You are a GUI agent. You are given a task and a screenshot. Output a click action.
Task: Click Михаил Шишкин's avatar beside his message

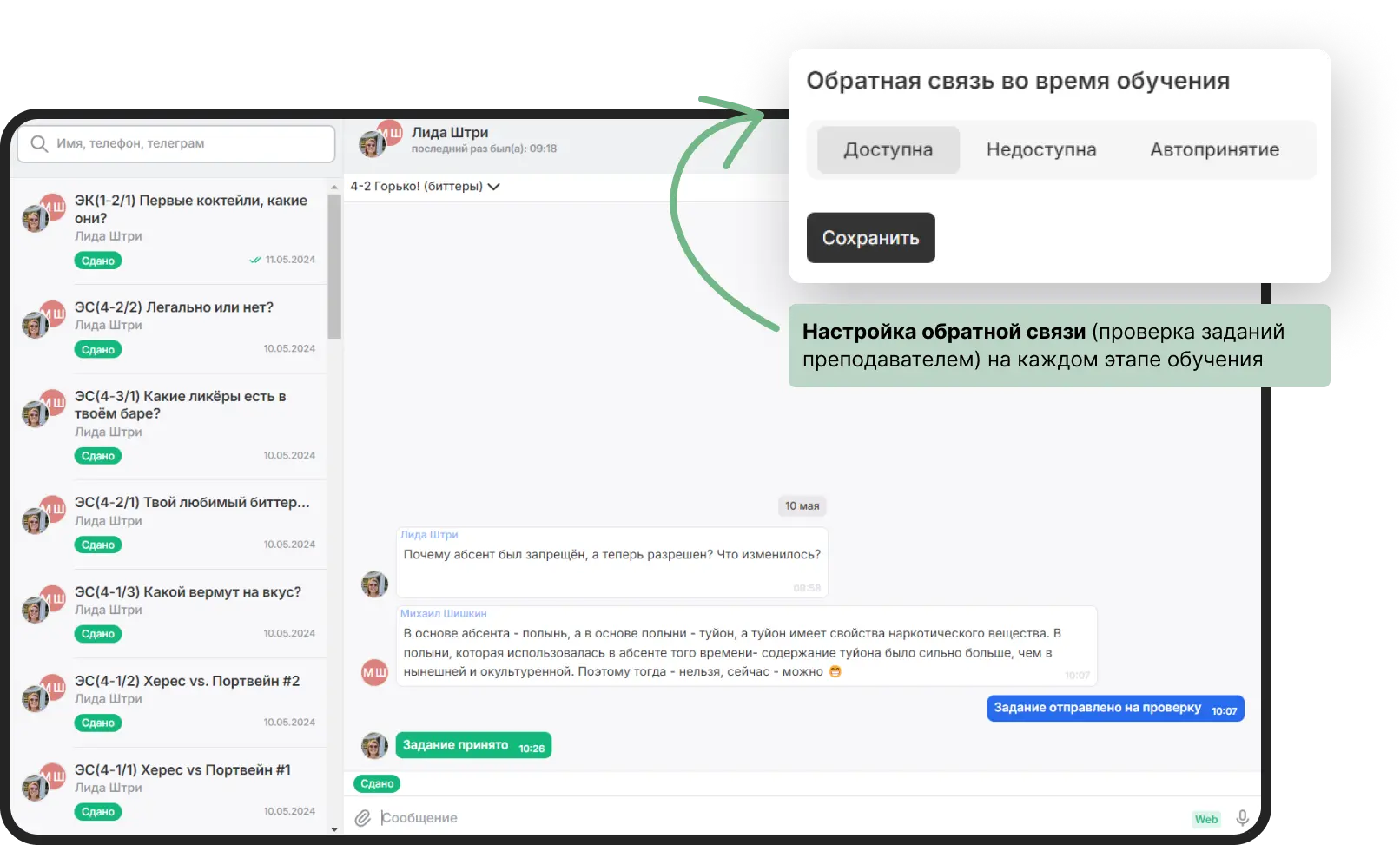pos(373,672)
